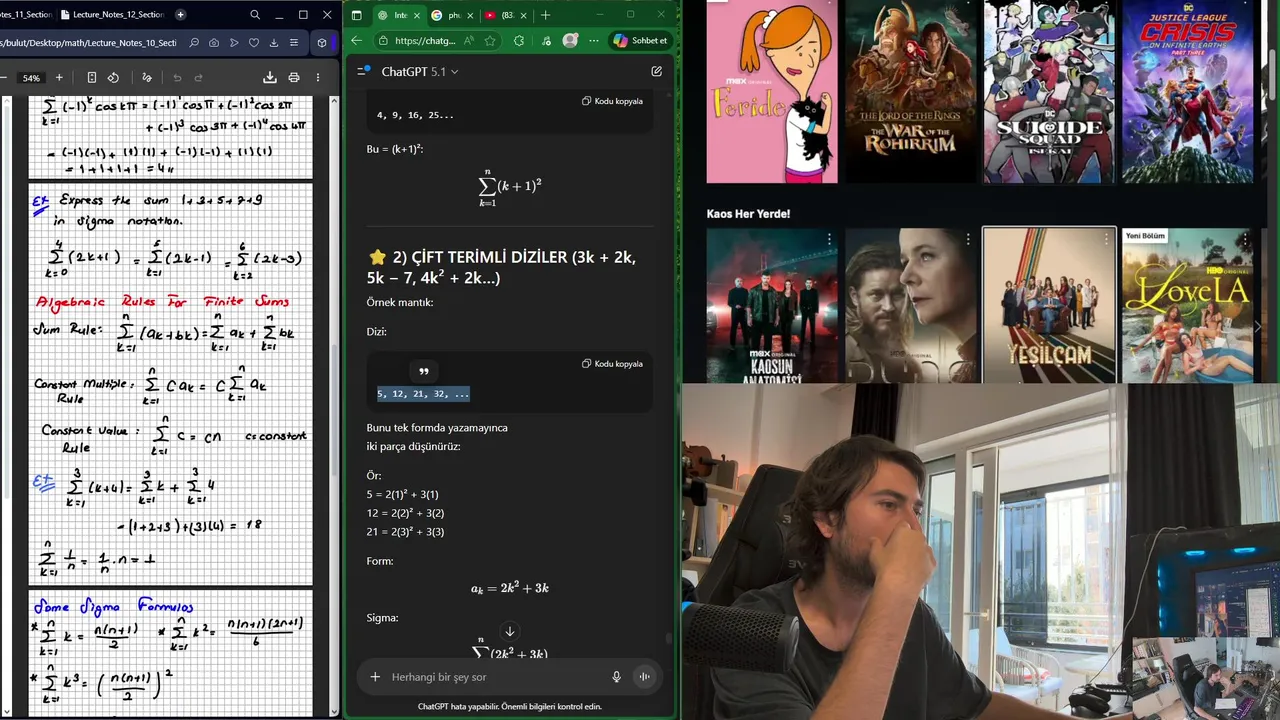Open a new tab in Edge
Screen dimensions: 1280x720
[x=545, y=15]
